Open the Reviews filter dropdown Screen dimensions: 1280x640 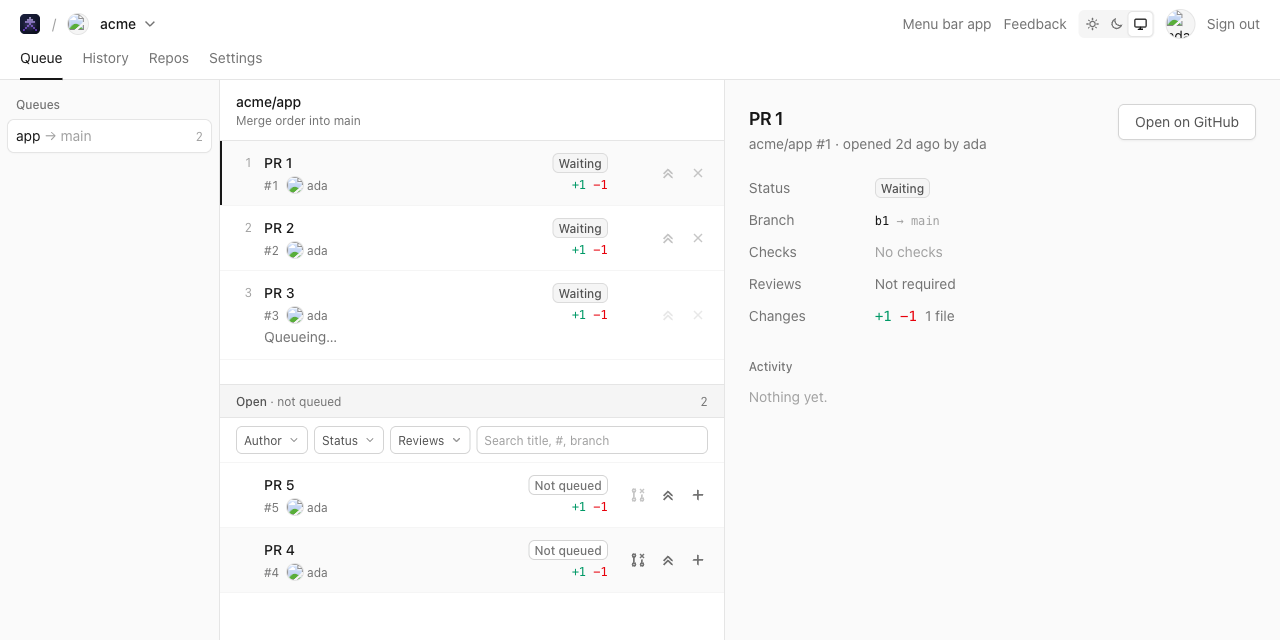coord(430,440)
